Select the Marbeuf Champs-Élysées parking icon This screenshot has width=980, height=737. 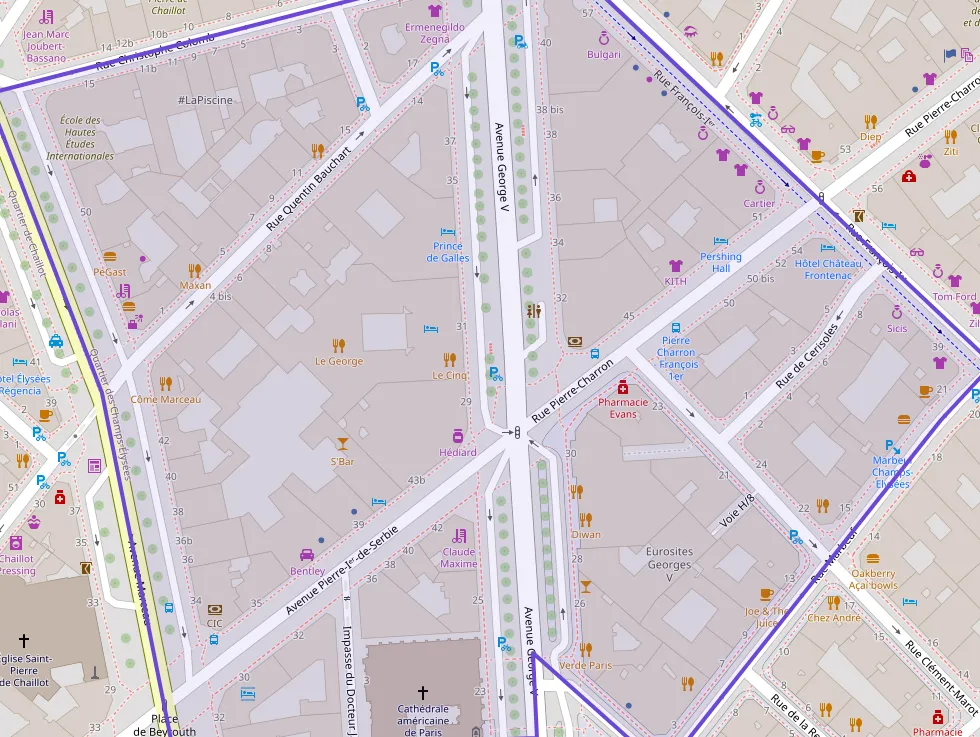[891, 446]
